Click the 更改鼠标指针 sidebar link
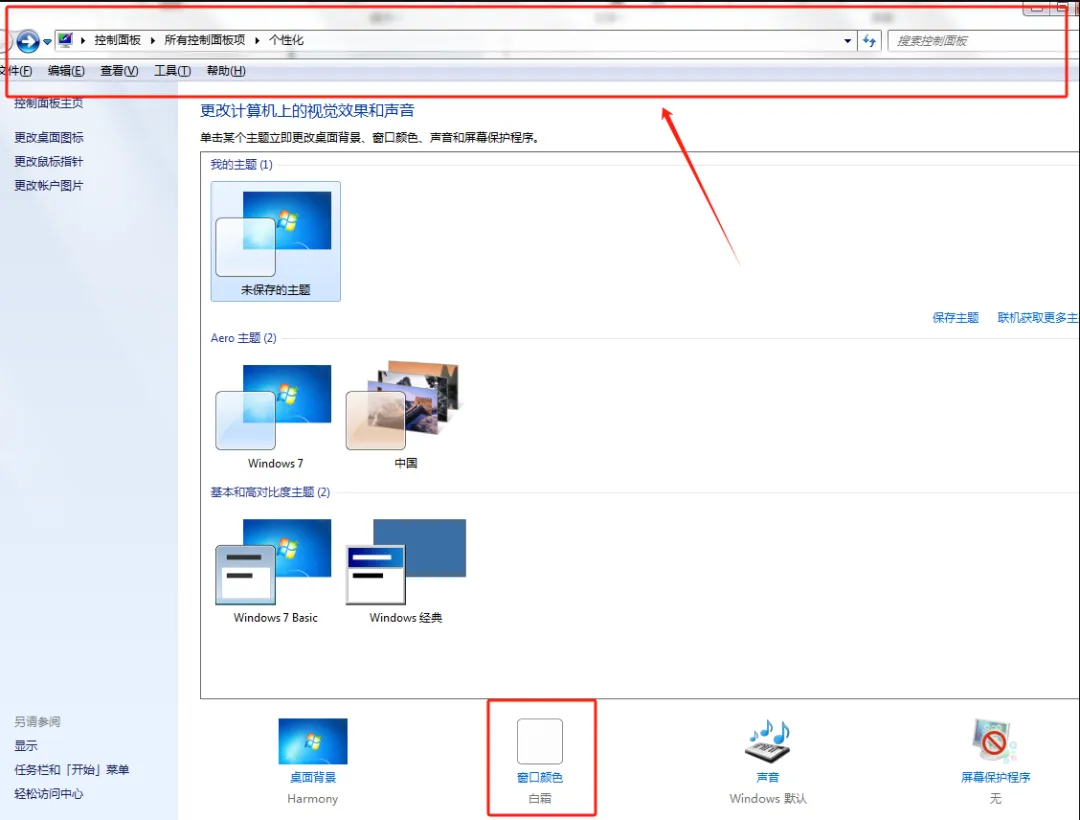Image resolution: width=1080 pixels, height=820 pixels. coord(49,162)
